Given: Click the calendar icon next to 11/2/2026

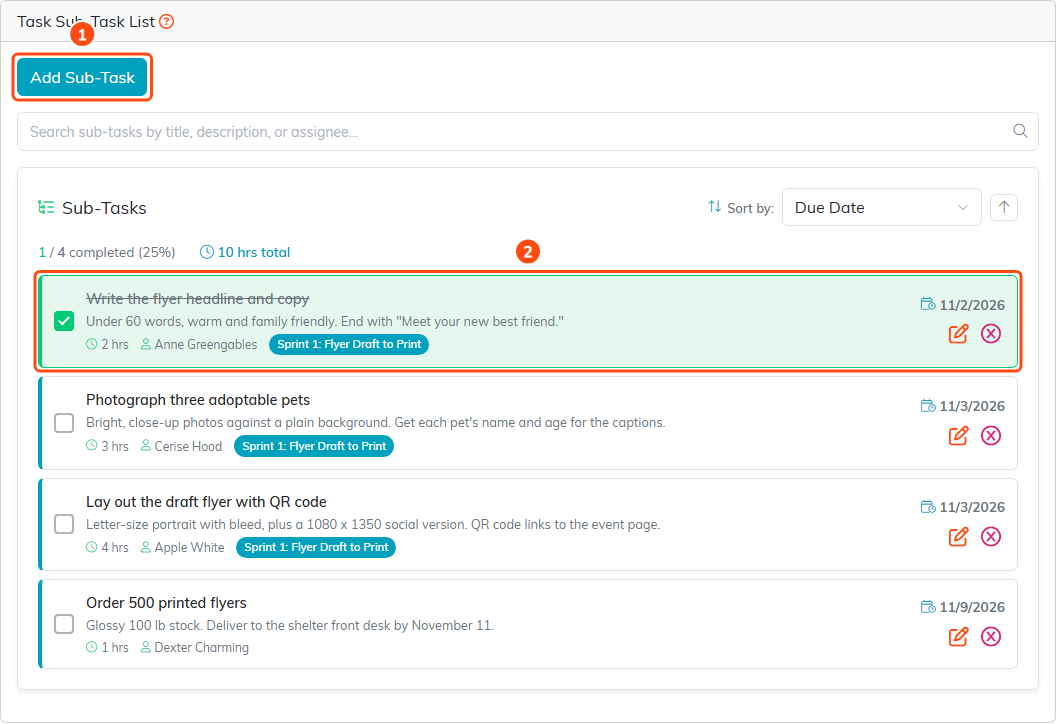Looking at the screenshot, I should (927, 304).
